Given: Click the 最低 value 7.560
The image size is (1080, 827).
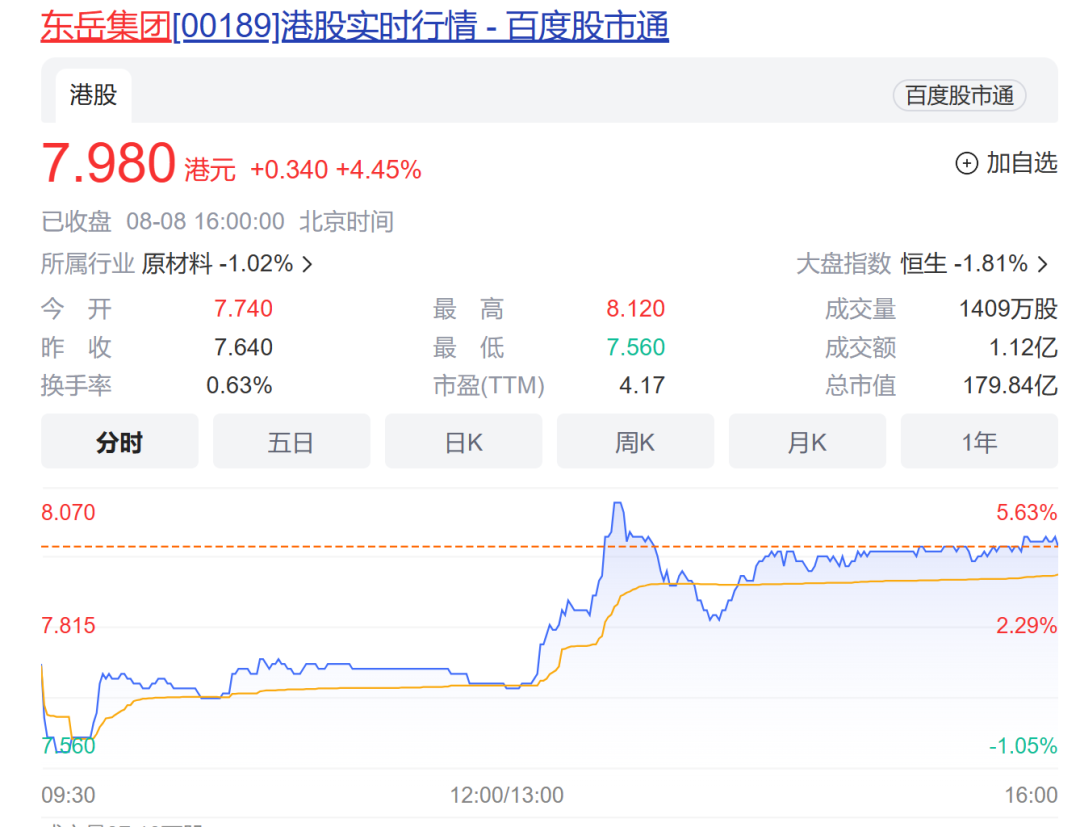Looking at the screenshot, I should tap(635, 347).
